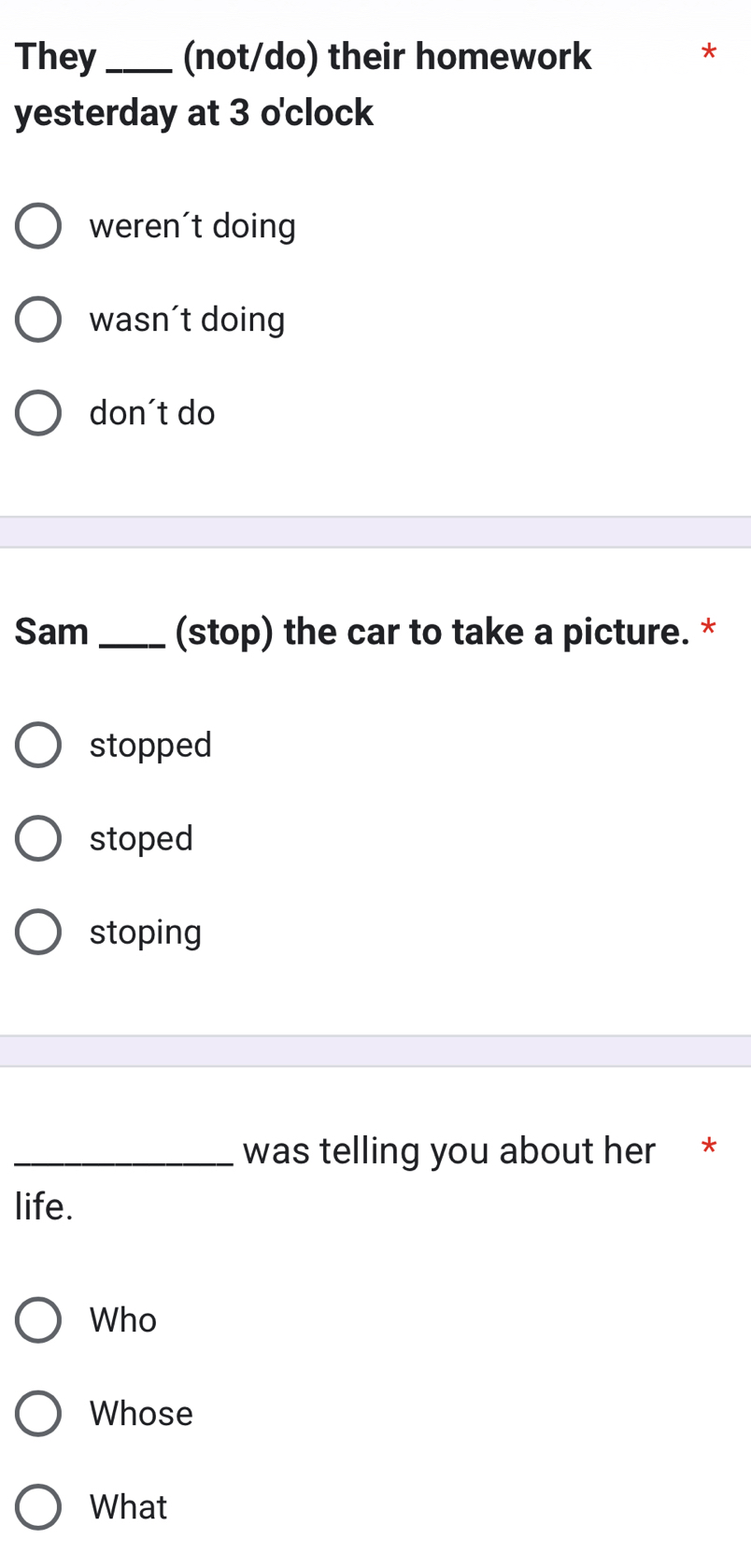Viewport: 751px width, 1568px height.
Task: Select the "stoping" radio button
Action: coord(37,931)
